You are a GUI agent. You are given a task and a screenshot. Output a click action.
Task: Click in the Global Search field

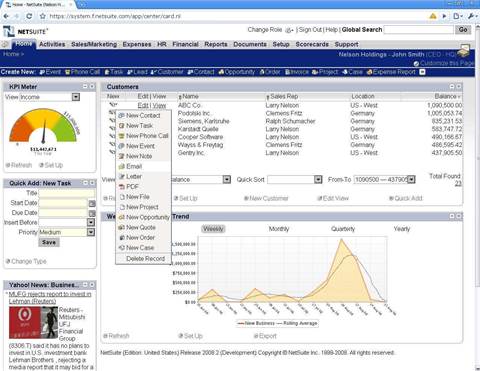tap(418, 30)
